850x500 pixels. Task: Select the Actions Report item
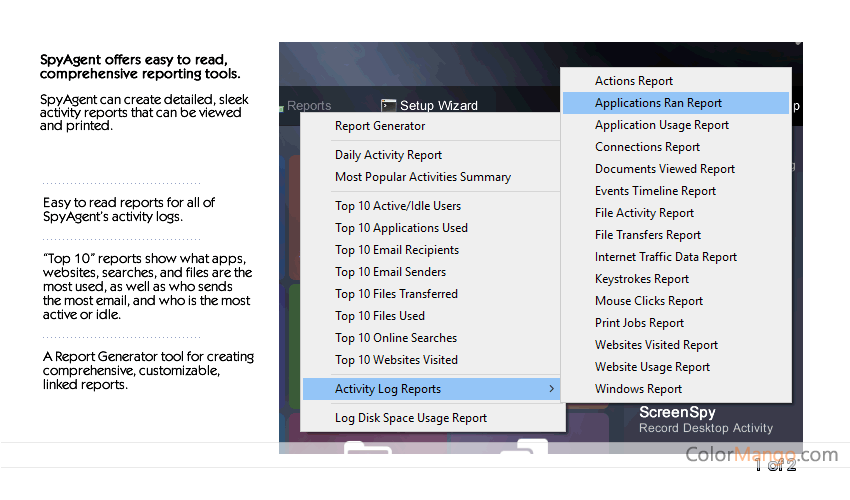tap(633, 81)
